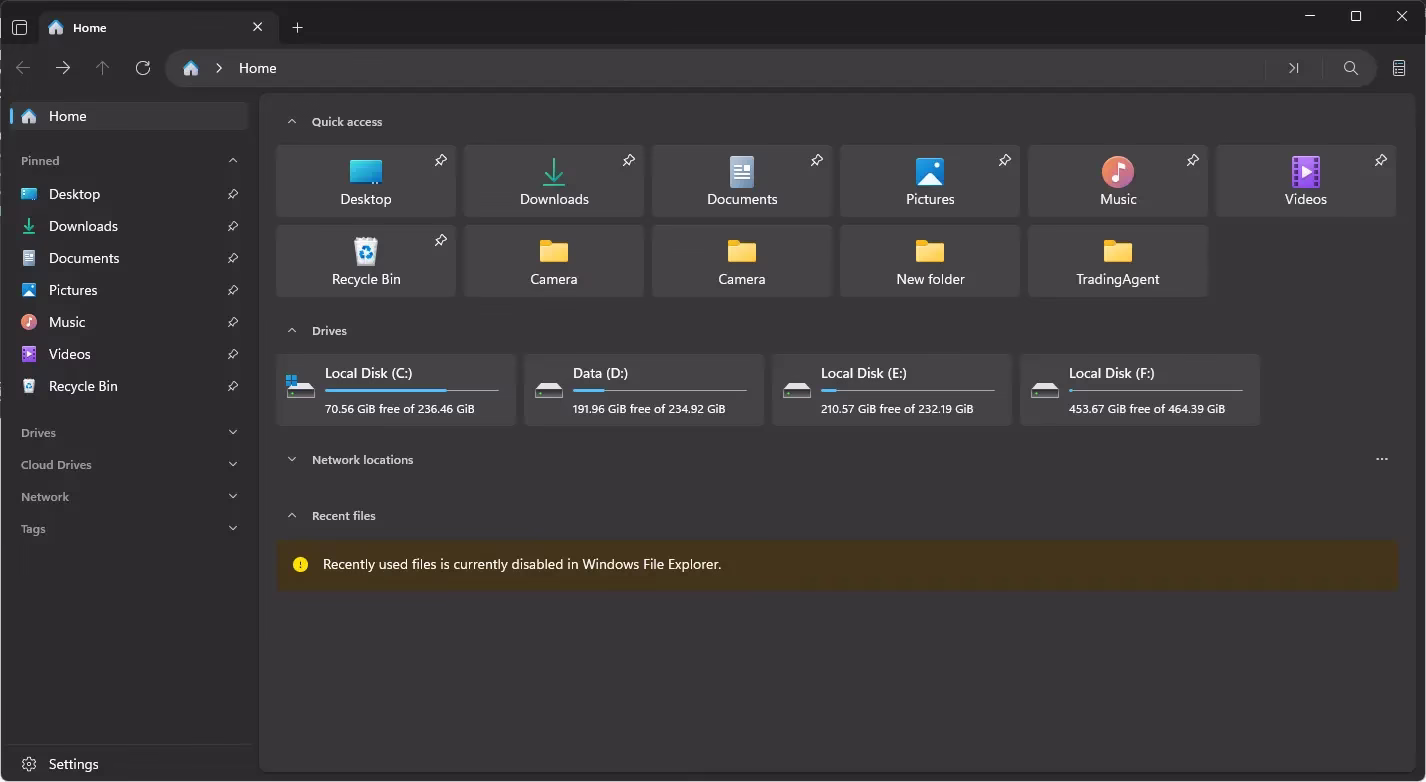Open the right-side info pane icon

pyautogui.click(x=1399, y=68)
